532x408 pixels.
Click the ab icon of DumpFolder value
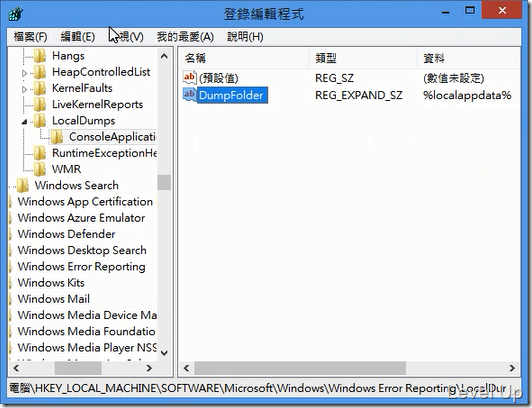(x=189, y=95)
